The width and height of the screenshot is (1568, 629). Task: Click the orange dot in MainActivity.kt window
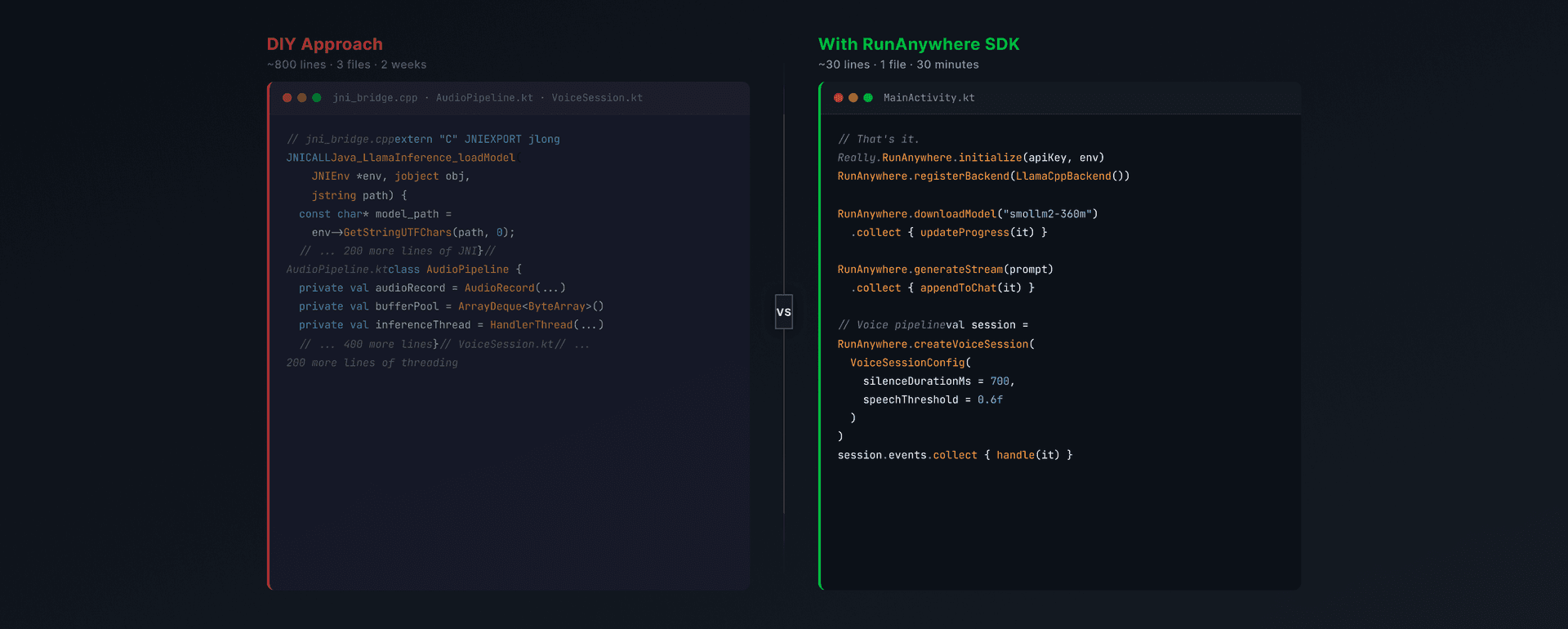pos(853,98)
